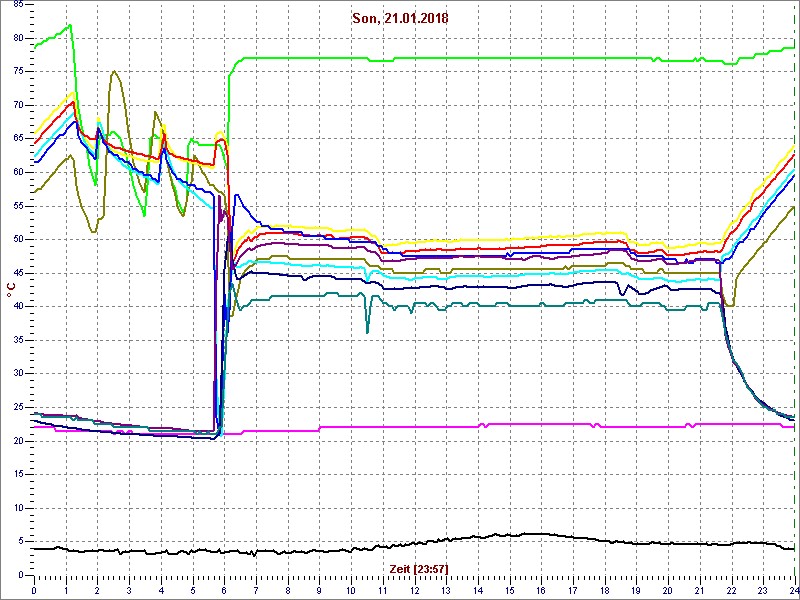
Task: Click hour label "9" on the time axis
Action: [x=319, y=589]
